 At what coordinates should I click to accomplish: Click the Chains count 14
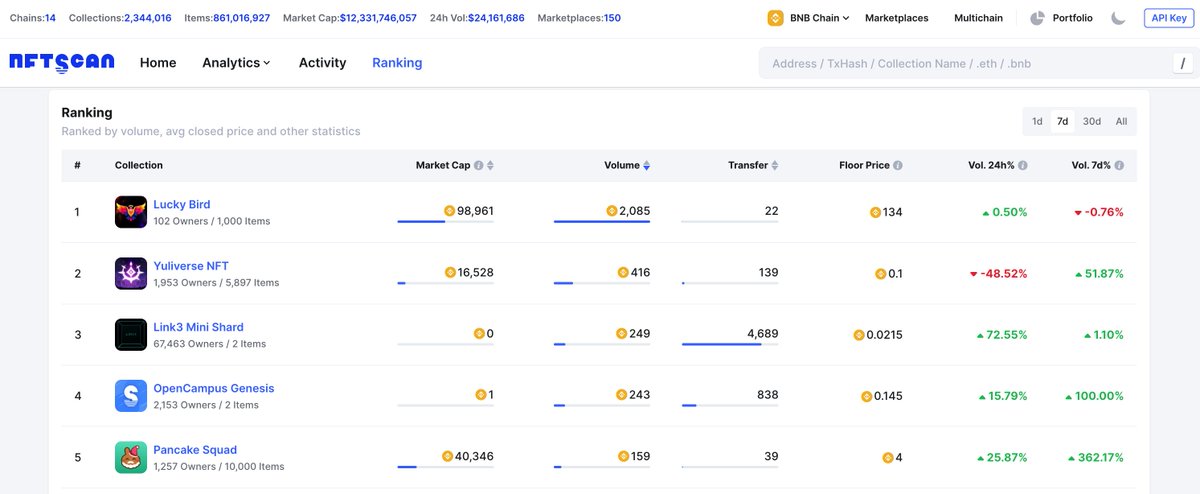click(x=50, y=18)
